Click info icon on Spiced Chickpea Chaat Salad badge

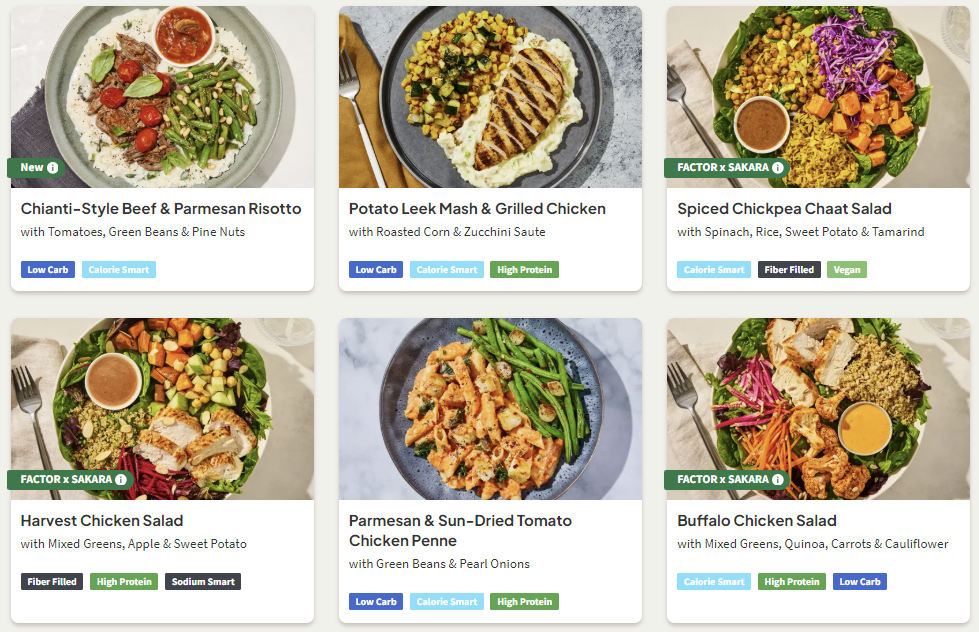pyautogui.click(x=777, y=168)
